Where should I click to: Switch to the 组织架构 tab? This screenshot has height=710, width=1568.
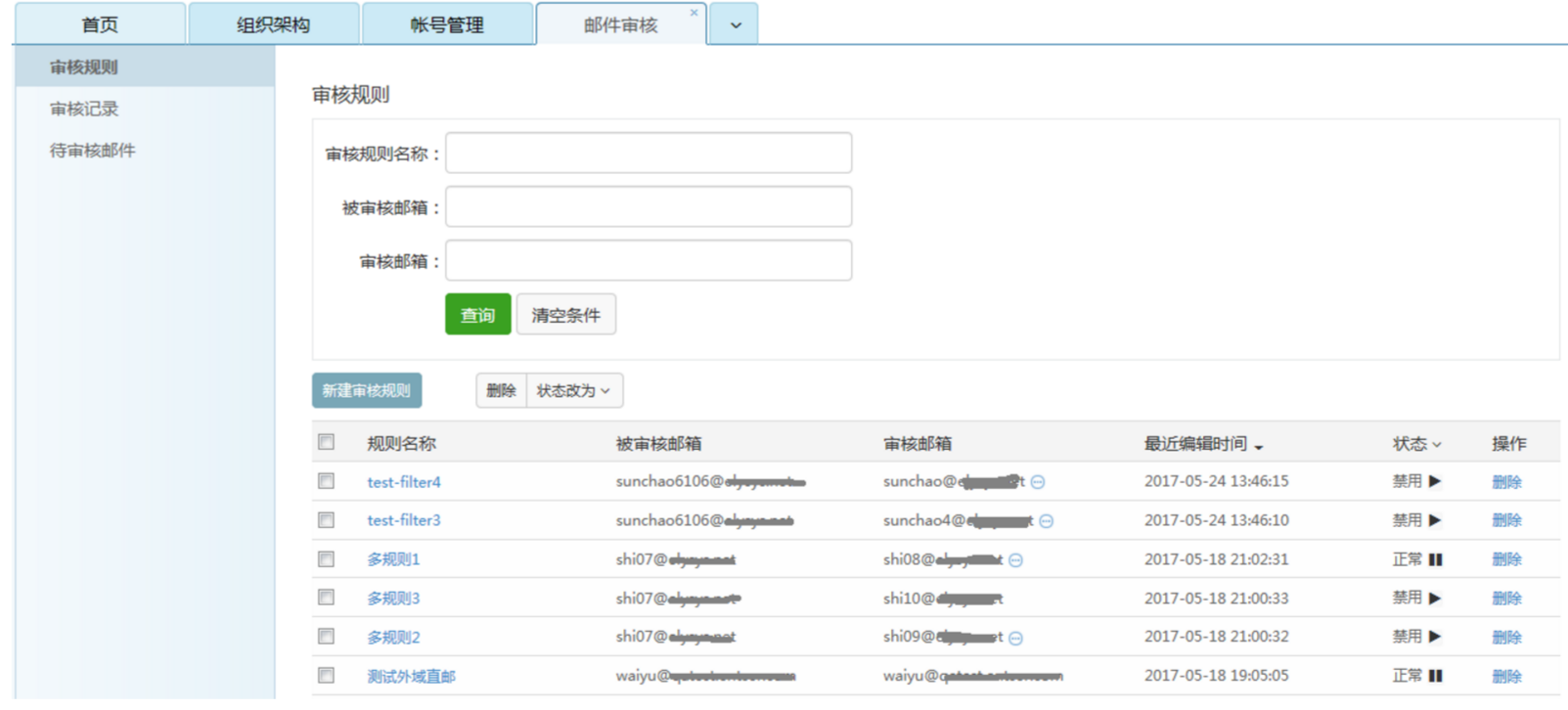click(x=273, y=25)
